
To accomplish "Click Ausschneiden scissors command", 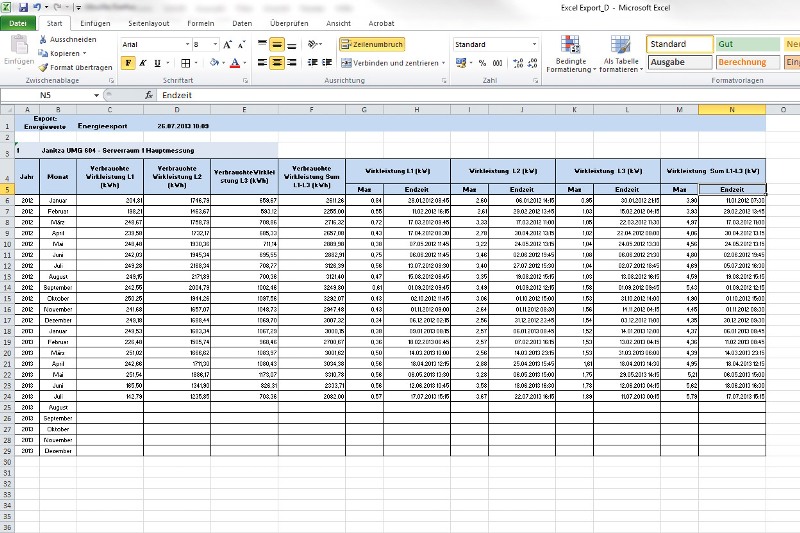I will coord(67,39).
